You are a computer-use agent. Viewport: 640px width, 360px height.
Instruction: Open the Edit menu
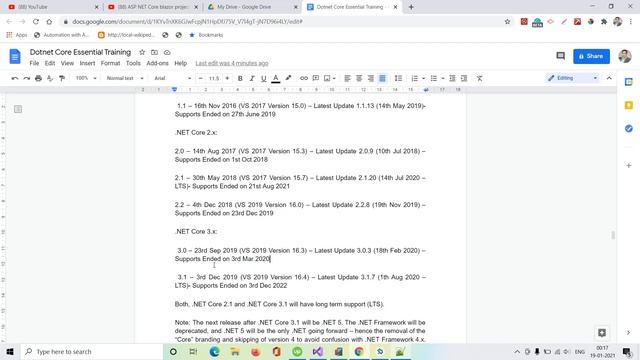(x=50, y=63)
